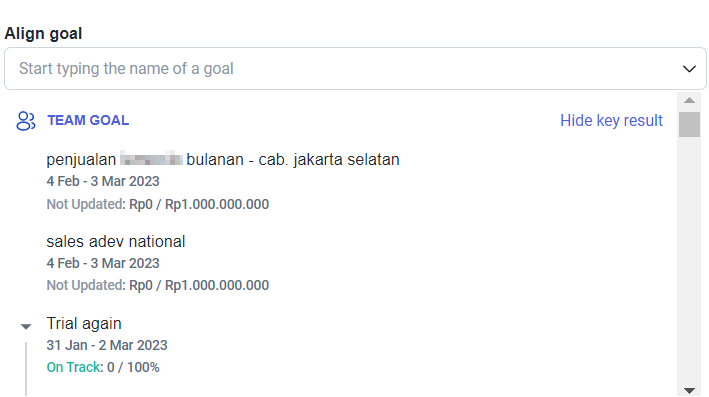The width and height of the screenshot is (709, 397).
Task: Click 31 Jan - 2 Mar 2023 date range
Action: coord(107,345)
